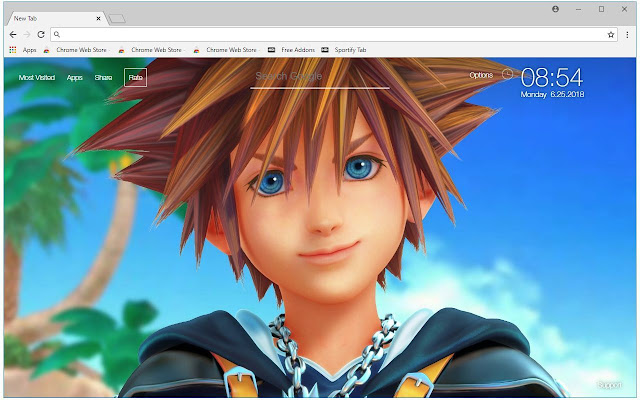This screenshot has height=400, width=640.
Task: Open the Share menu
Action: [103, 78]
